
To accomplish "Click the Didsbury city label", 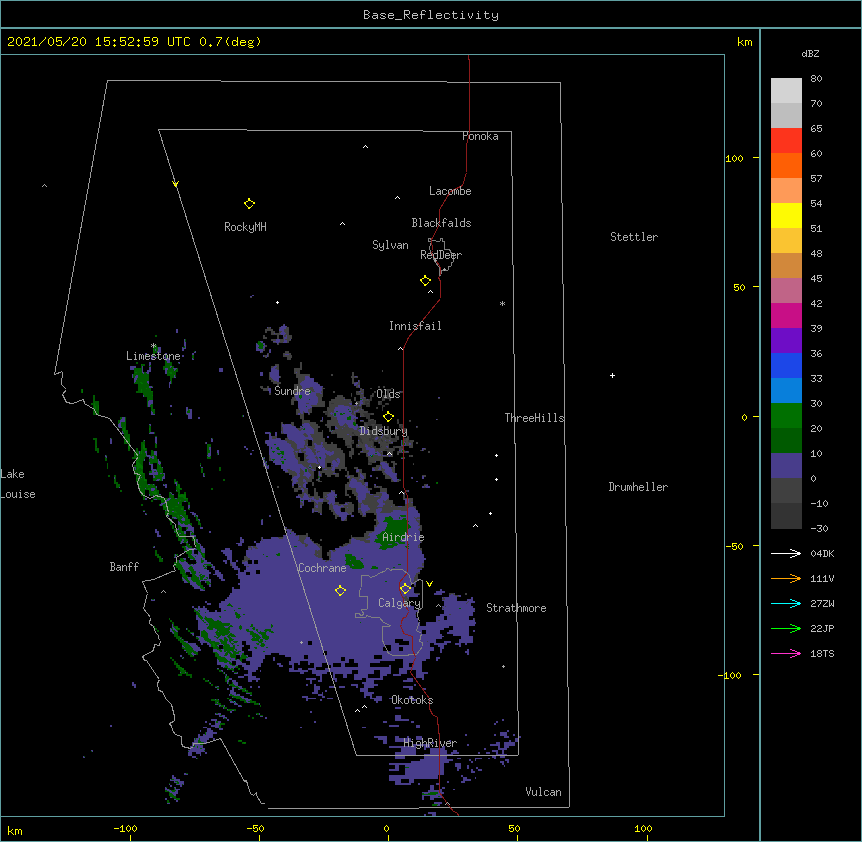I will point(384,431).
